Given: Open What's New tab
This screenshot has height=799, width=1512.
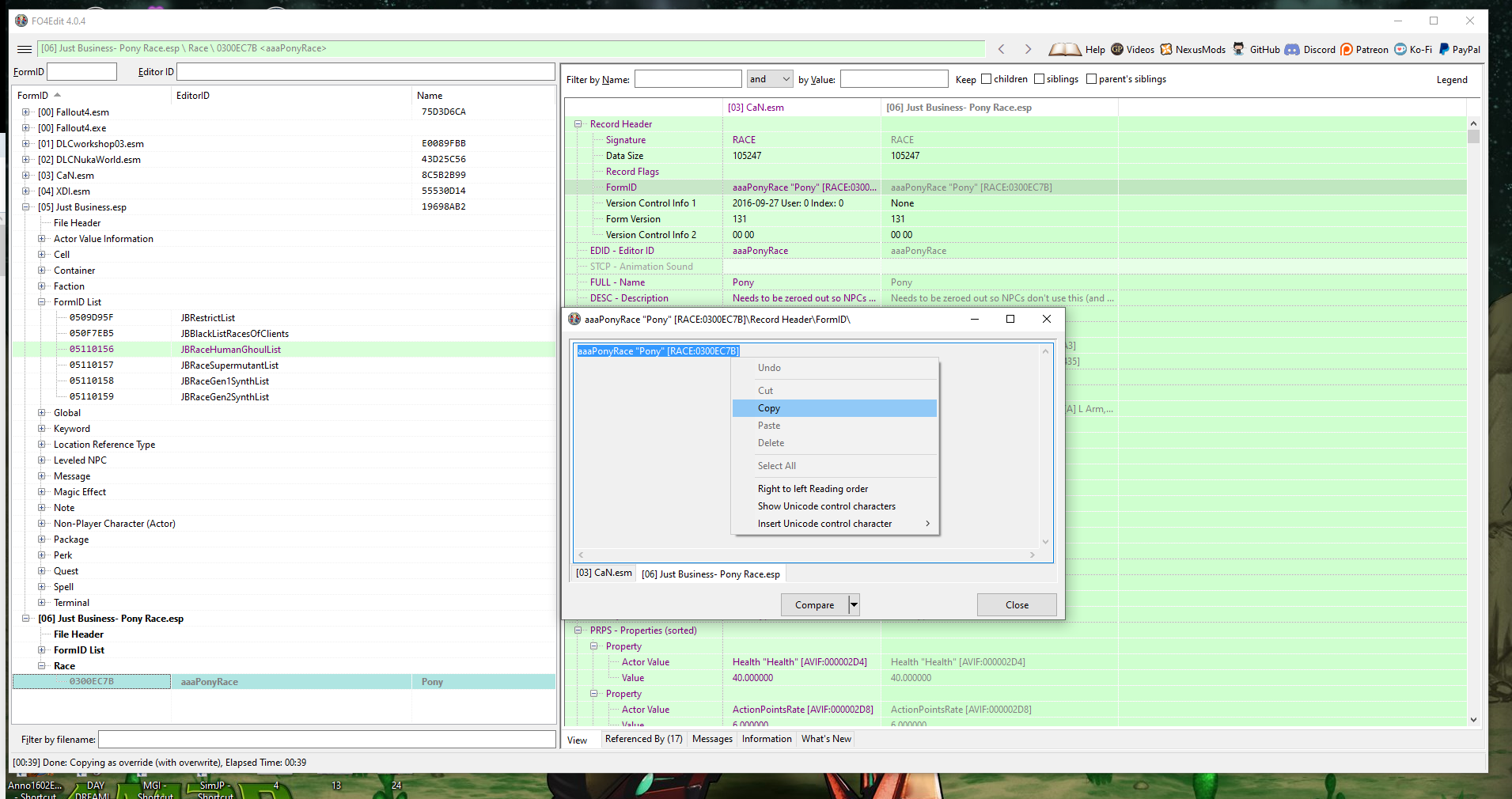Looking at the screenshot, I should coord(826,739).
